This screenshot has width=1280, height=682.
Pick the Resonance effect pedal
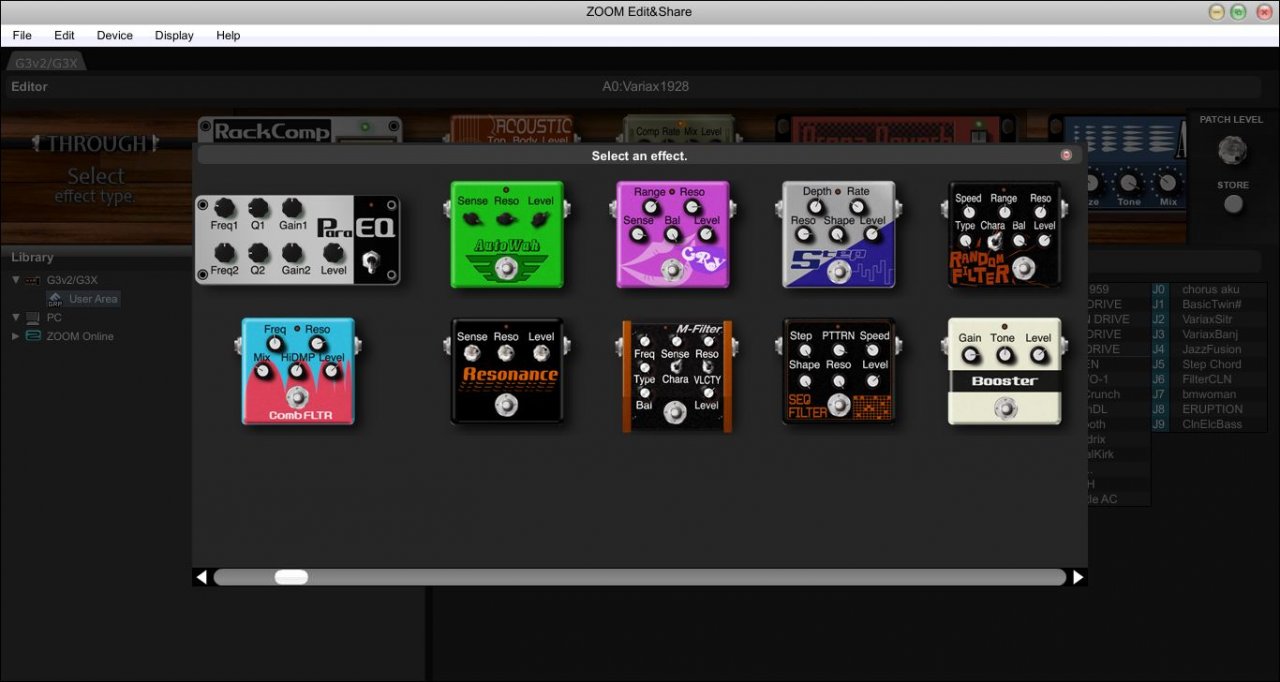click(x=507, y=372)
